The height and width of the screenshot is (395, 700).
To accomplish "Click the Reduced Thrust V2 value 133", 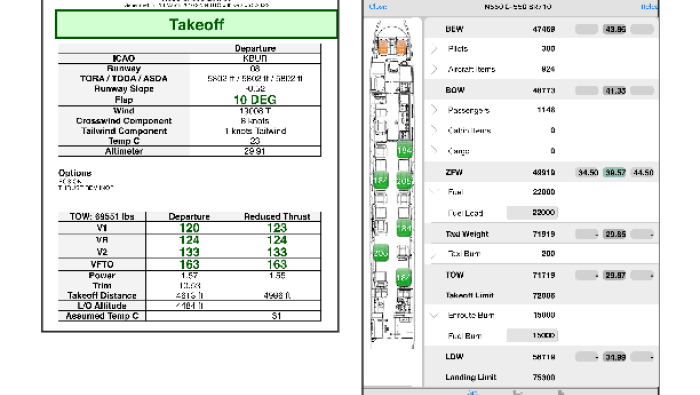I will tap(277, 252).
